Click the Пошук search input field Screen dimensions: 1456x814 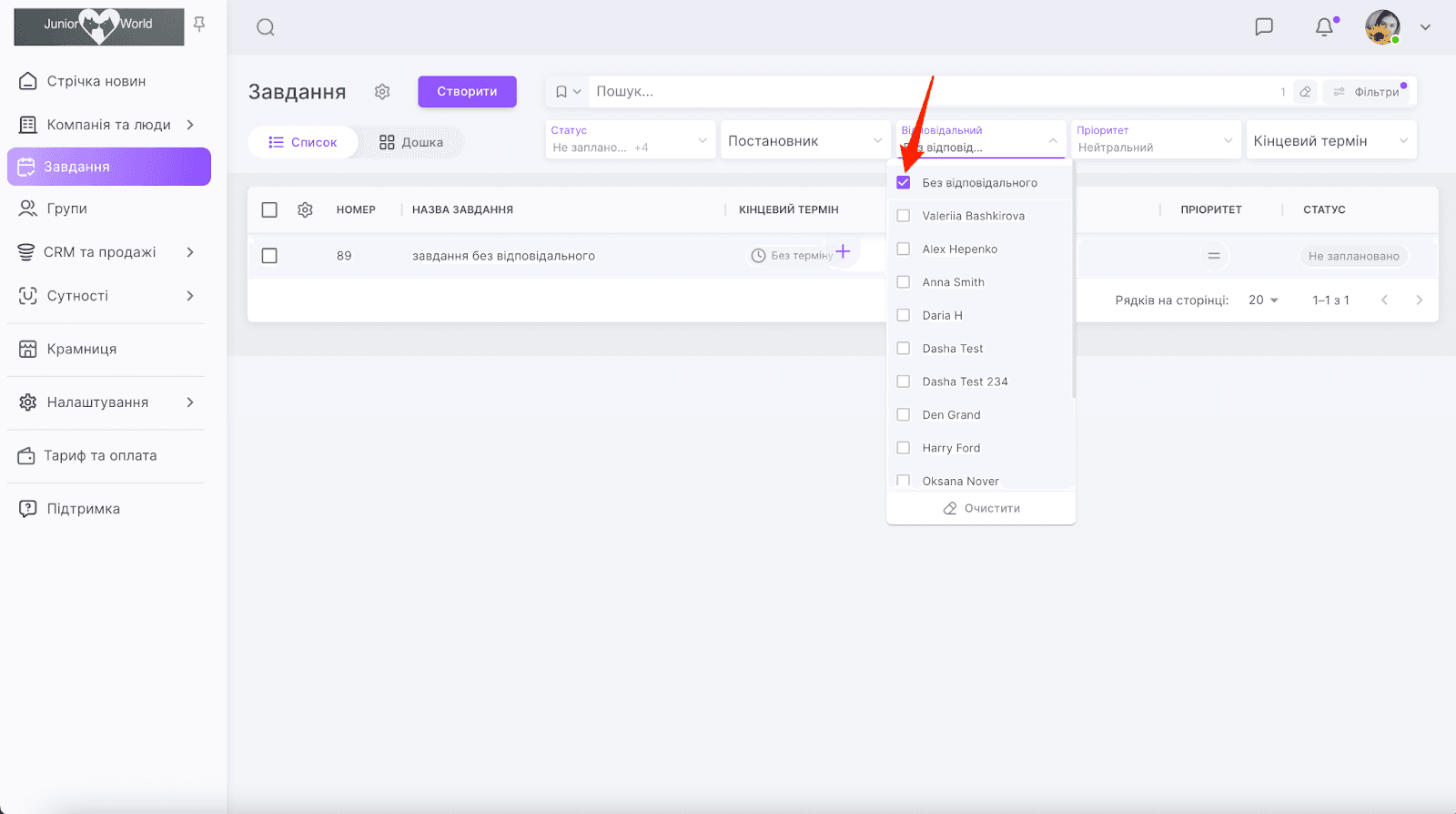pyautogui.click(x=928, y=92)
